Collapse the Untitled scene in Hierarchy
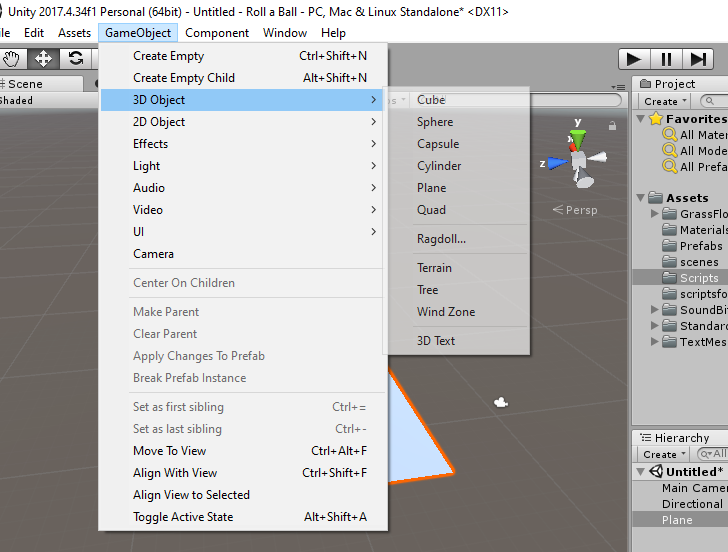 coord(641,472)
